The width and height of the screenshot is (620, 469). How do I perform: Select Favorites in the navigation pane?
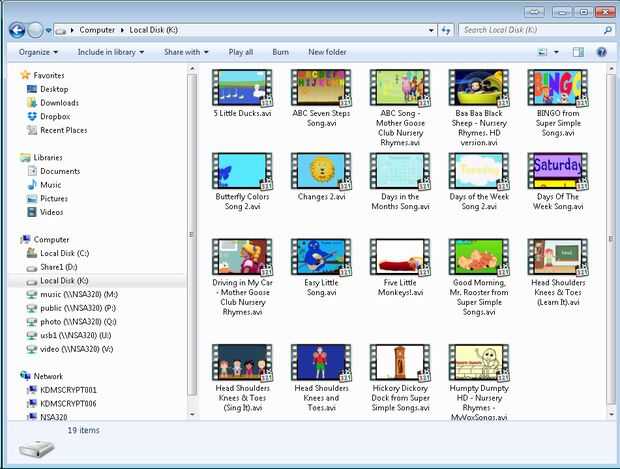click(x=42, y=75)
